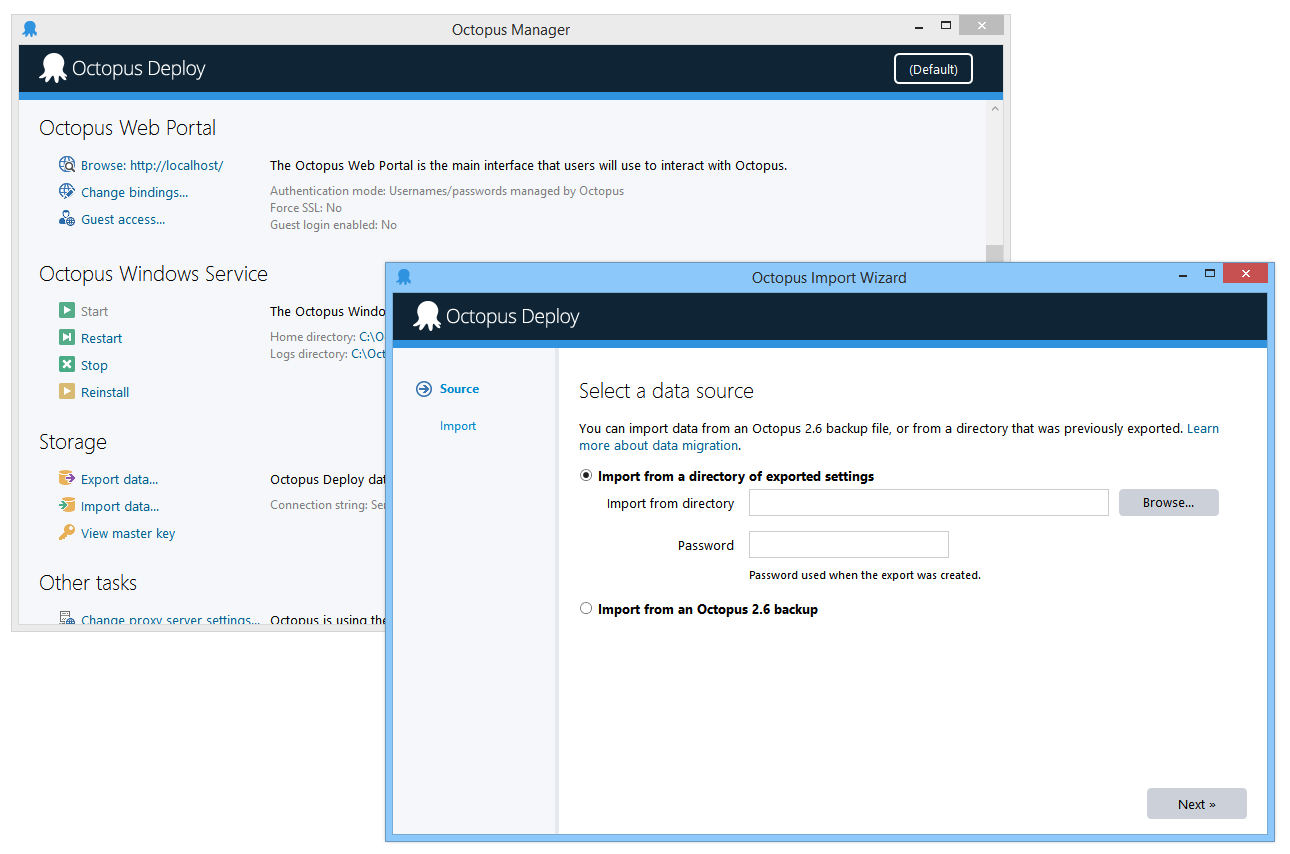
Task: Select import from an Octopus 2.6 backup
Action: click(x=586, y=608)
